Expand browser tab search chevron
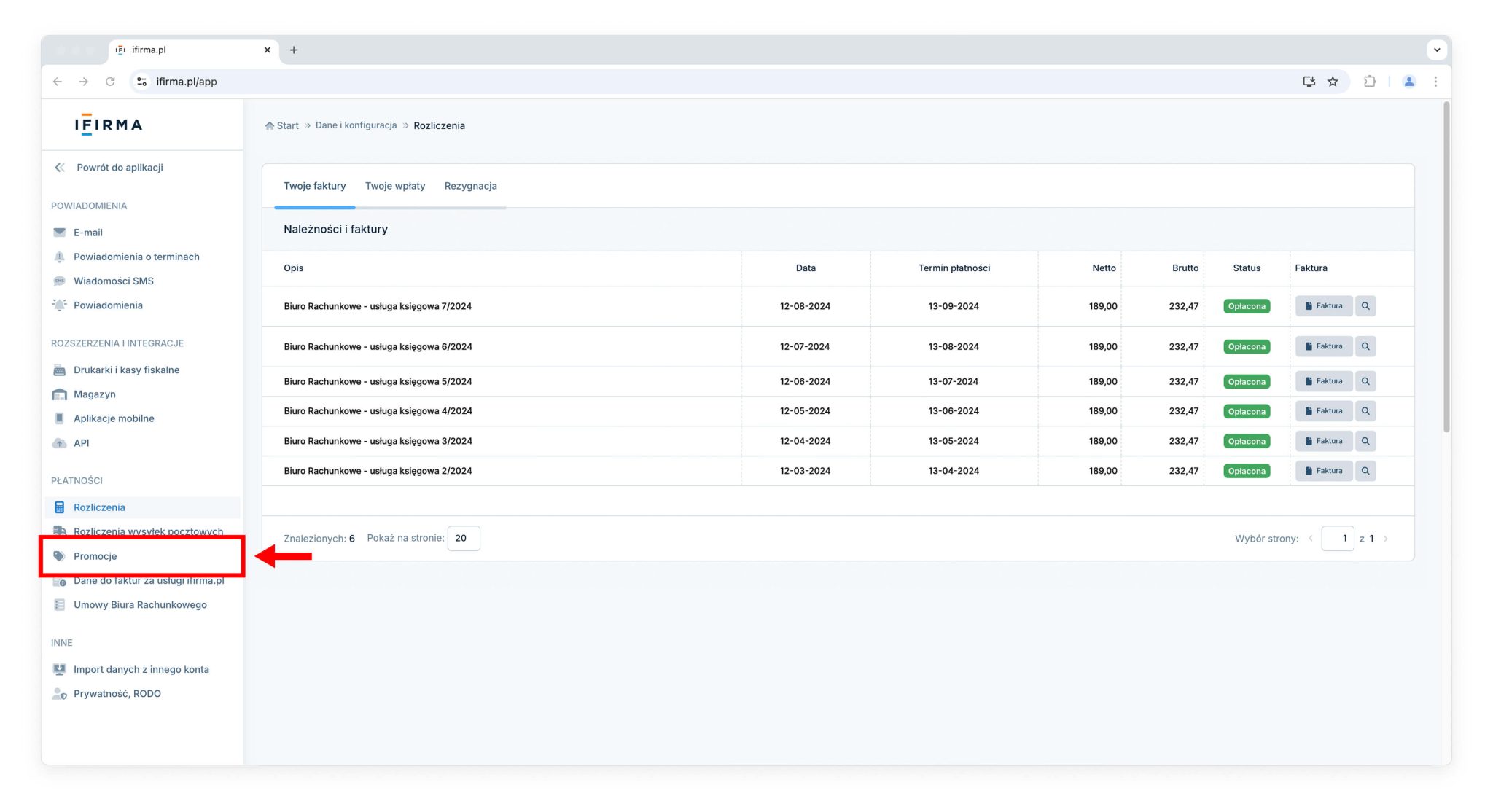 tap(1436, 50)
